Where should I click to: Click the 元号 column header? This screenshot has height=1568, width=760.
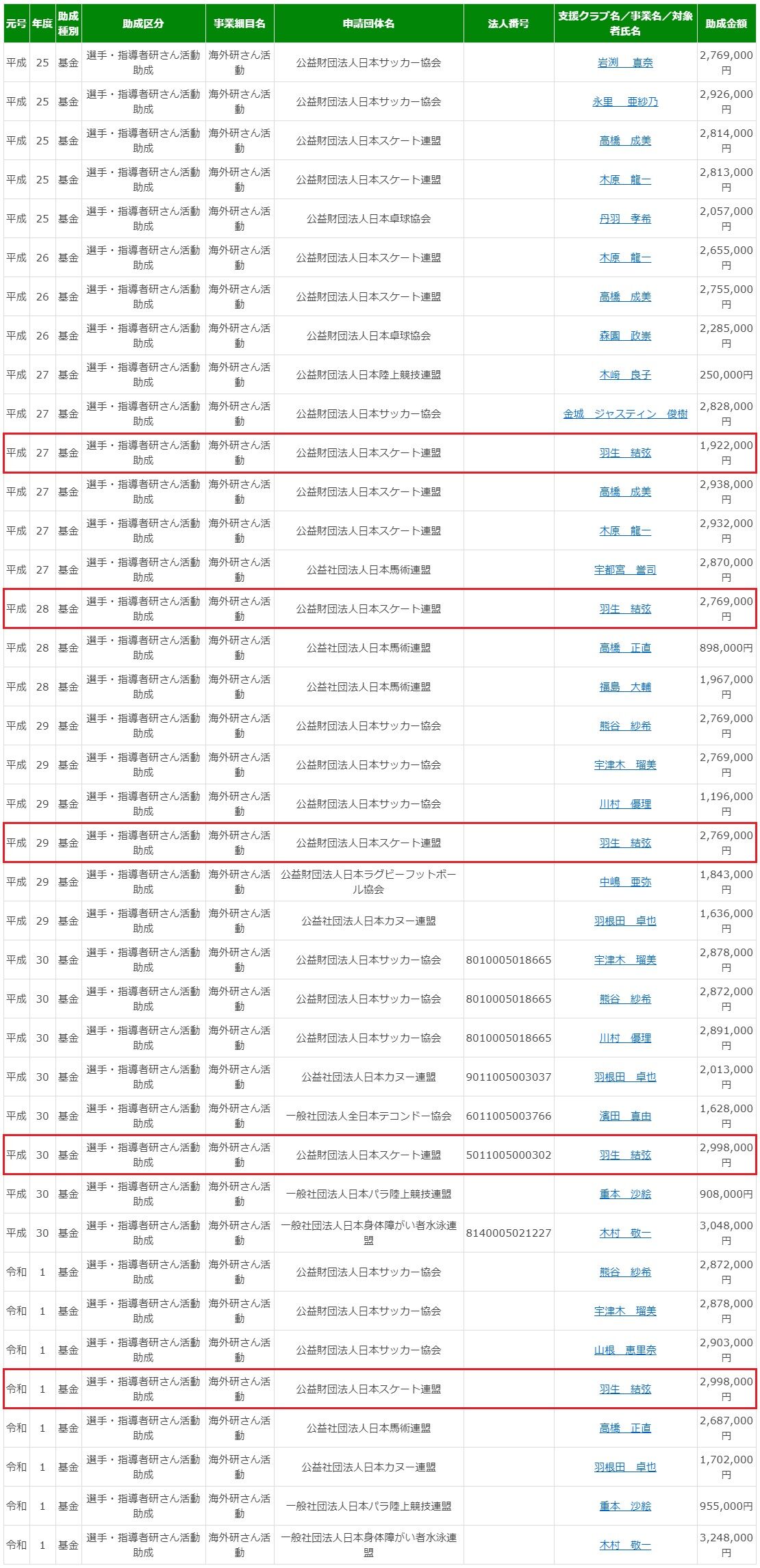tap(16, 23)
